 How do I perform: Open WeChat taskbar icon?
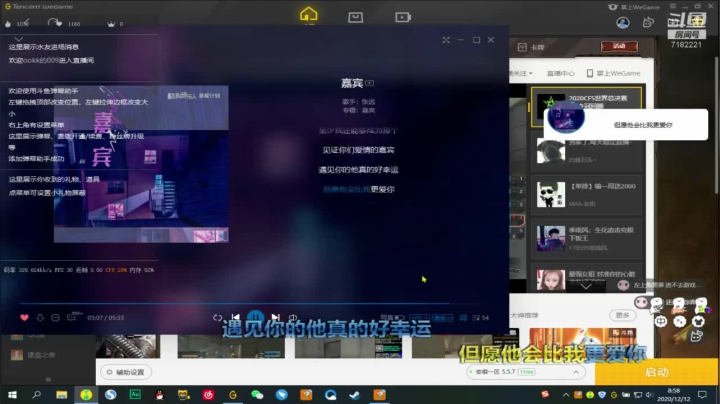[257, 395]
